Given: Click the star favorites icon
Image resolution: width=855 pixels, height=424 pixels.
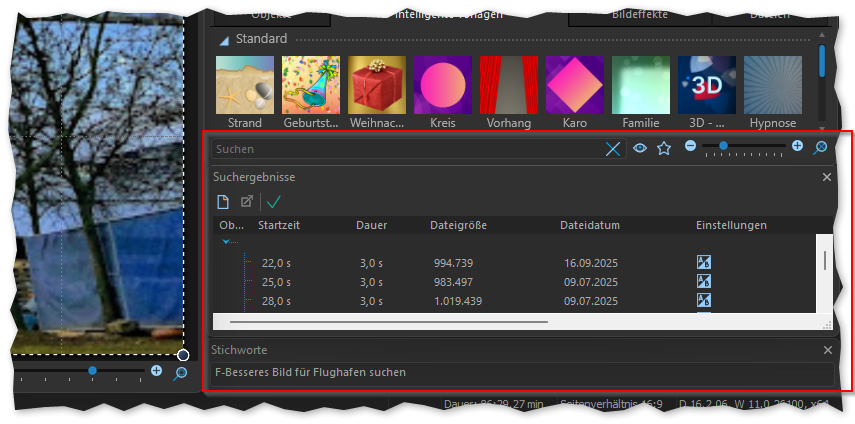Looking at the screenshot, I should (664, 149).
